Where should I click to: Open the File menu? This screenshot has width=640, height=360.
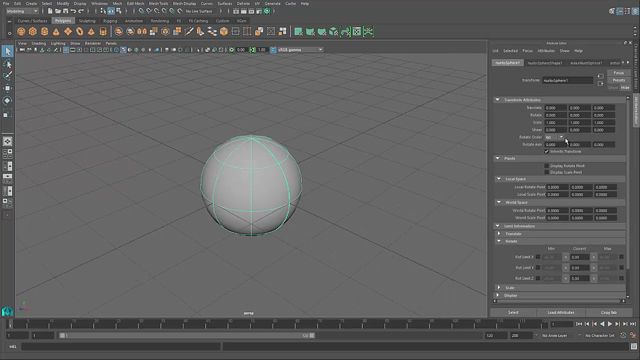[6, 3]
